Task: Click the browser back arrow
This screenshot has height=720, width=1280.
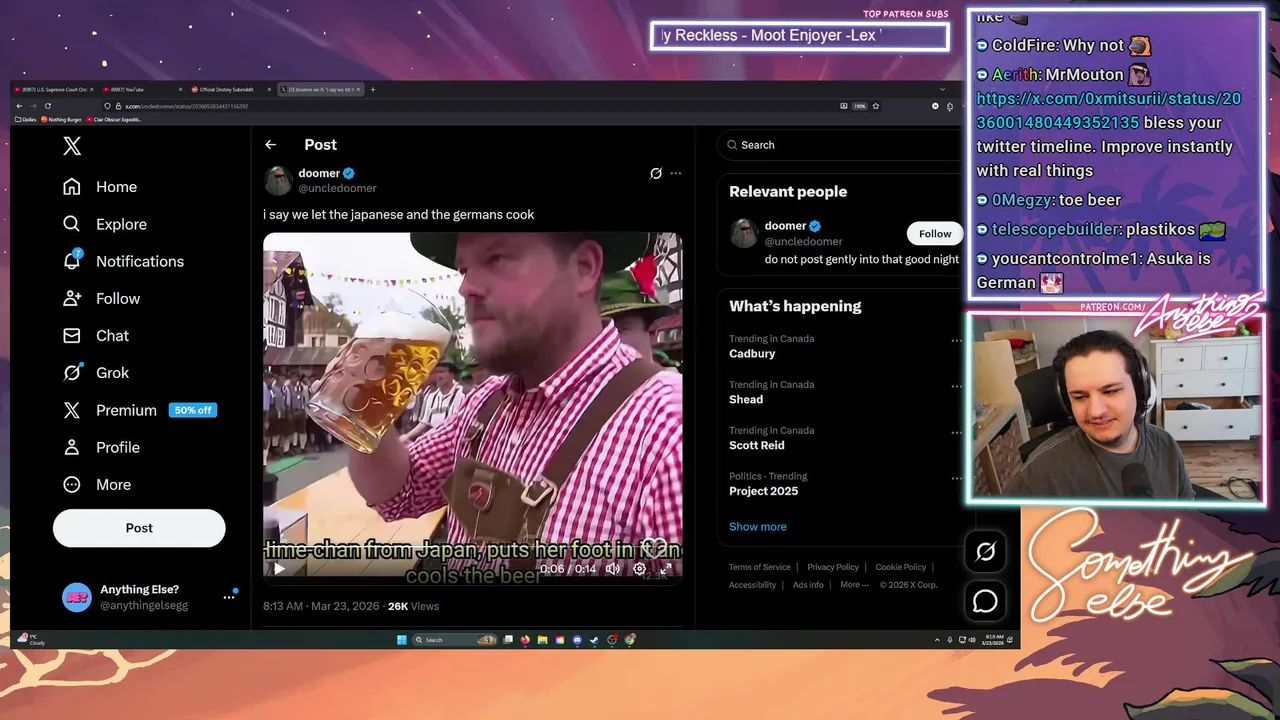Action: tap(19, 106)
